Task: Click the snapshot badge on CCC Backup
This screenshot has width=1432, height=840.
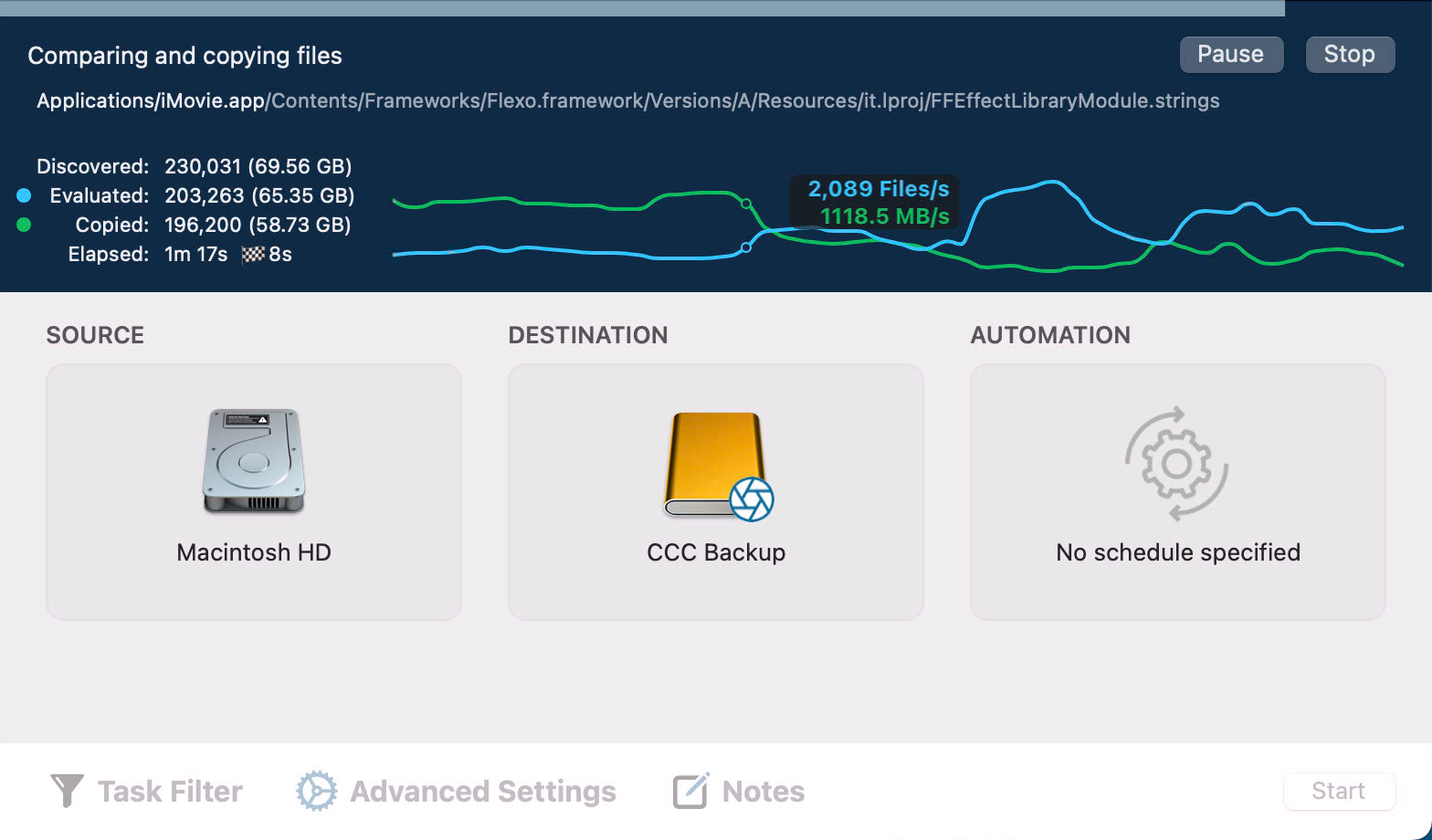Action: pos(752,499)
